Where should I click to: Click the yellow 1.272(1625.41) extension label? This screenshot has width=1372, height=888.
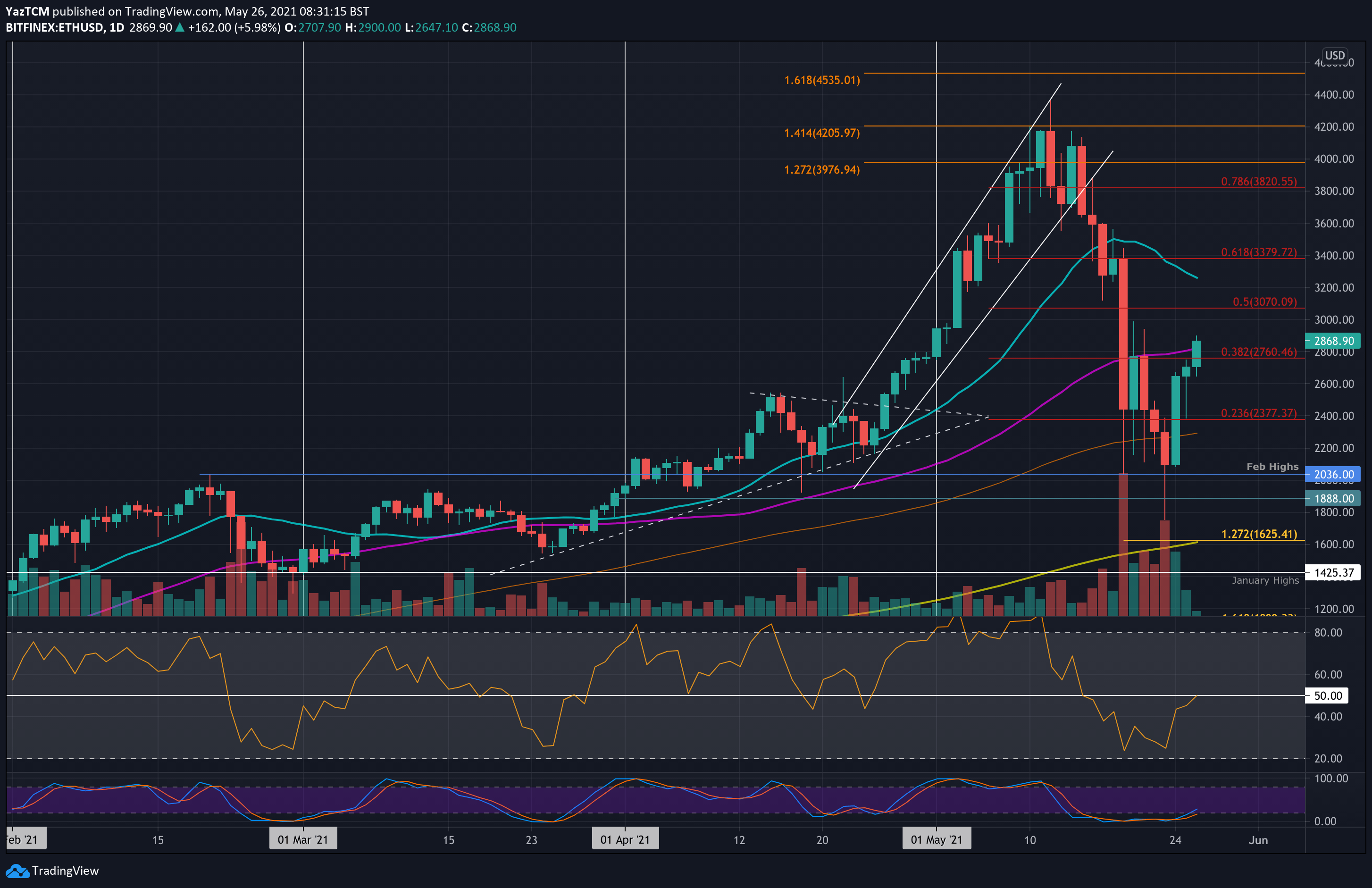[1259, 534]
